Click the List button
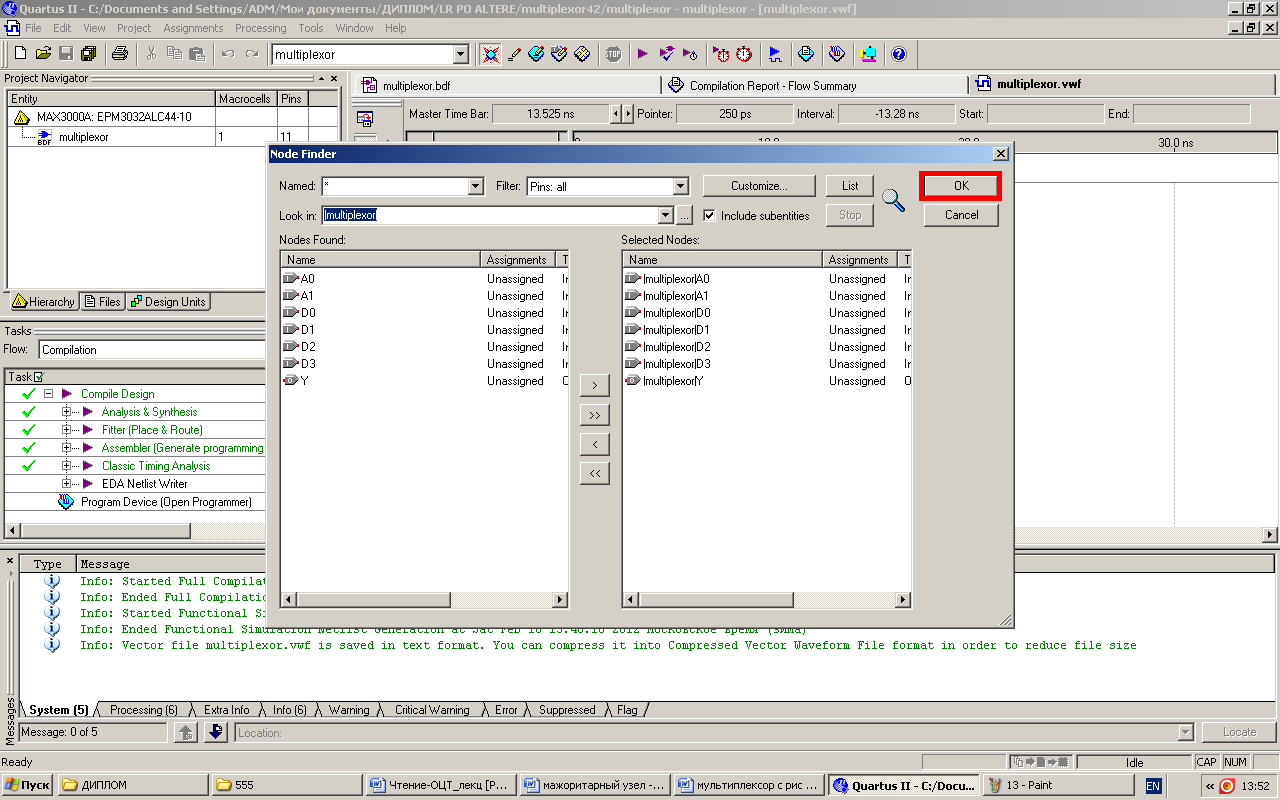Image resolution: width=1280 pixels, height=800 pixels. 850,186
